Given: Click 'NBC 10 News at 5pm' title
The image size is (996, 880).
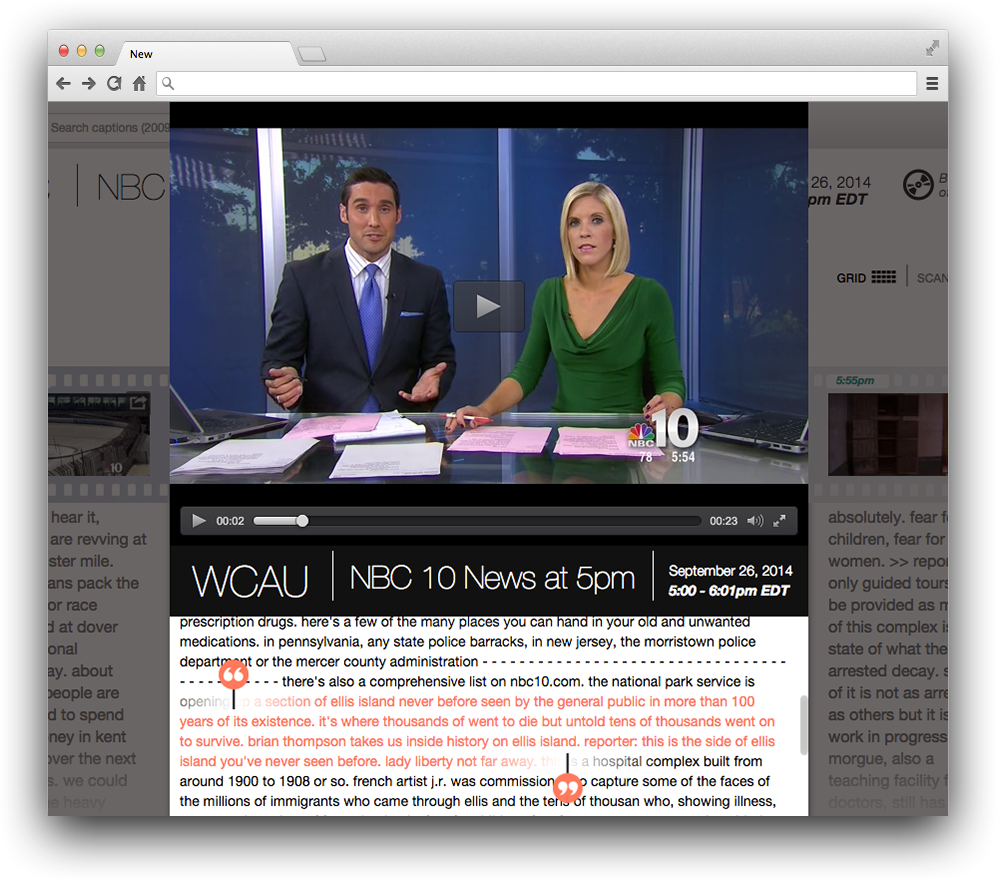Looking at the screenshot, I should (x=492, y=578).
